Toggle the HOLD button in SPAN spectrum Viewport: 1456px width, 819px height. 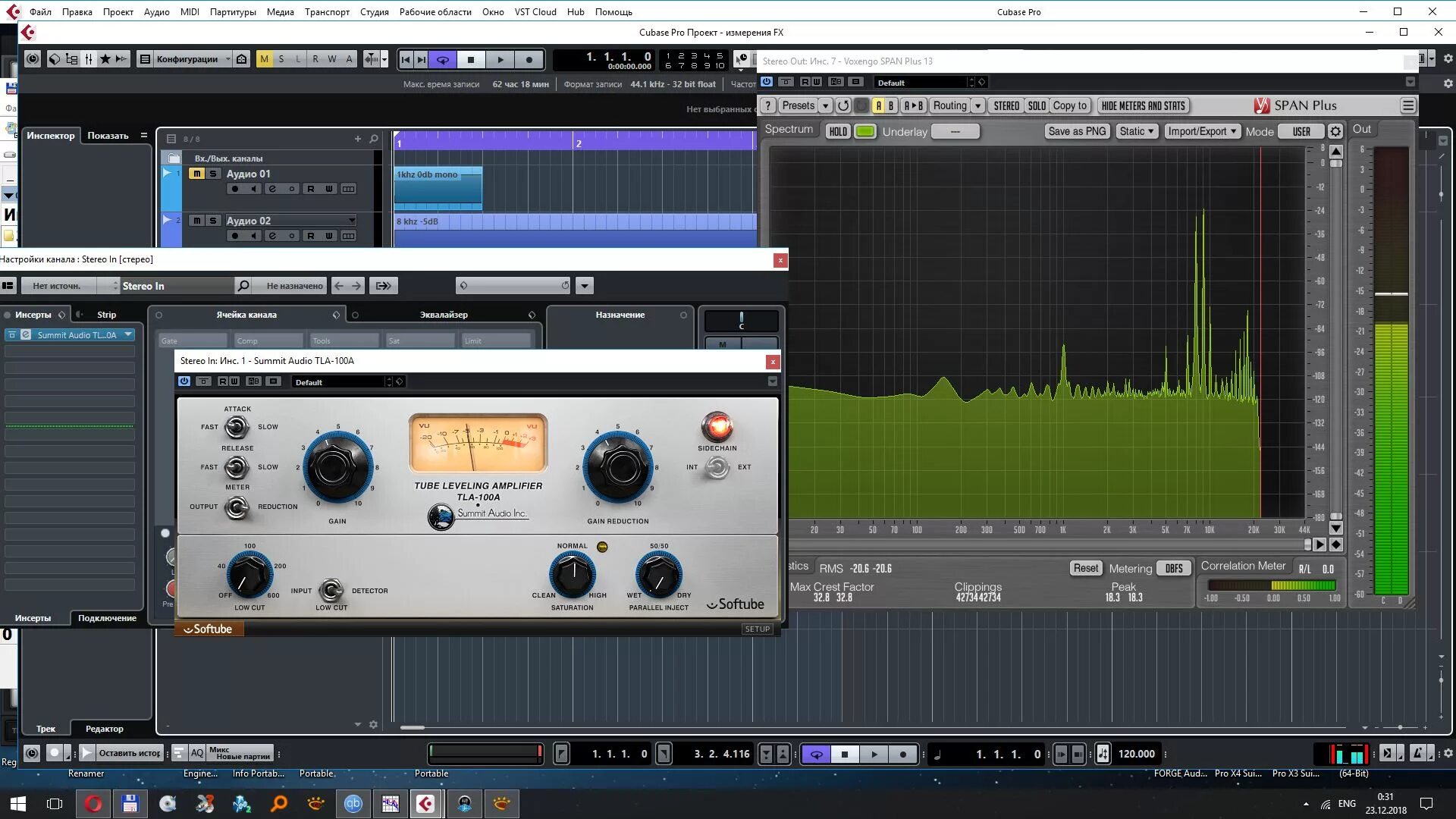coord(837,131)
